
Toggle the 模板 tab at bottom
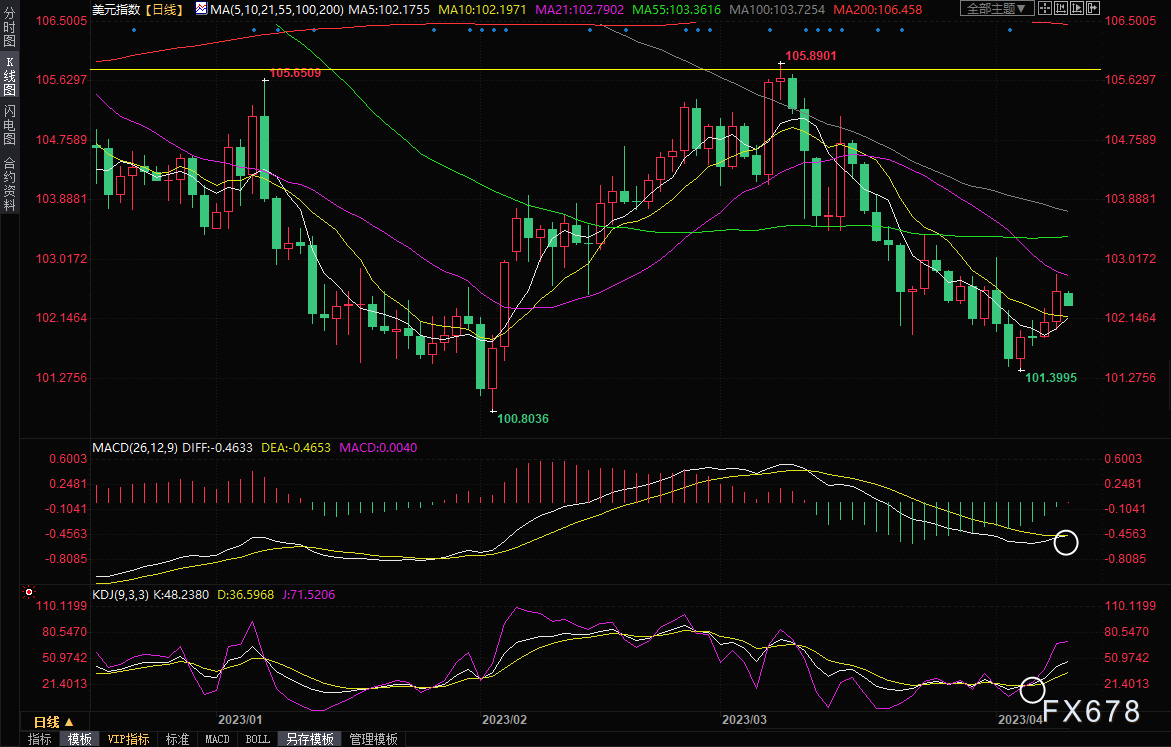pos(80,739)
